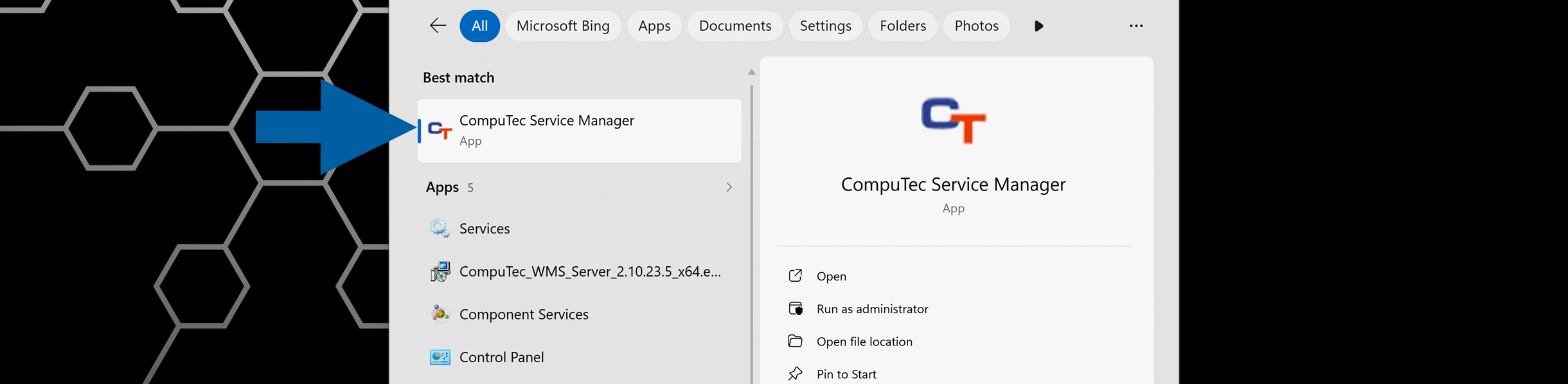
Task: Go back with the left arrow icon
Action: point(438,26)
